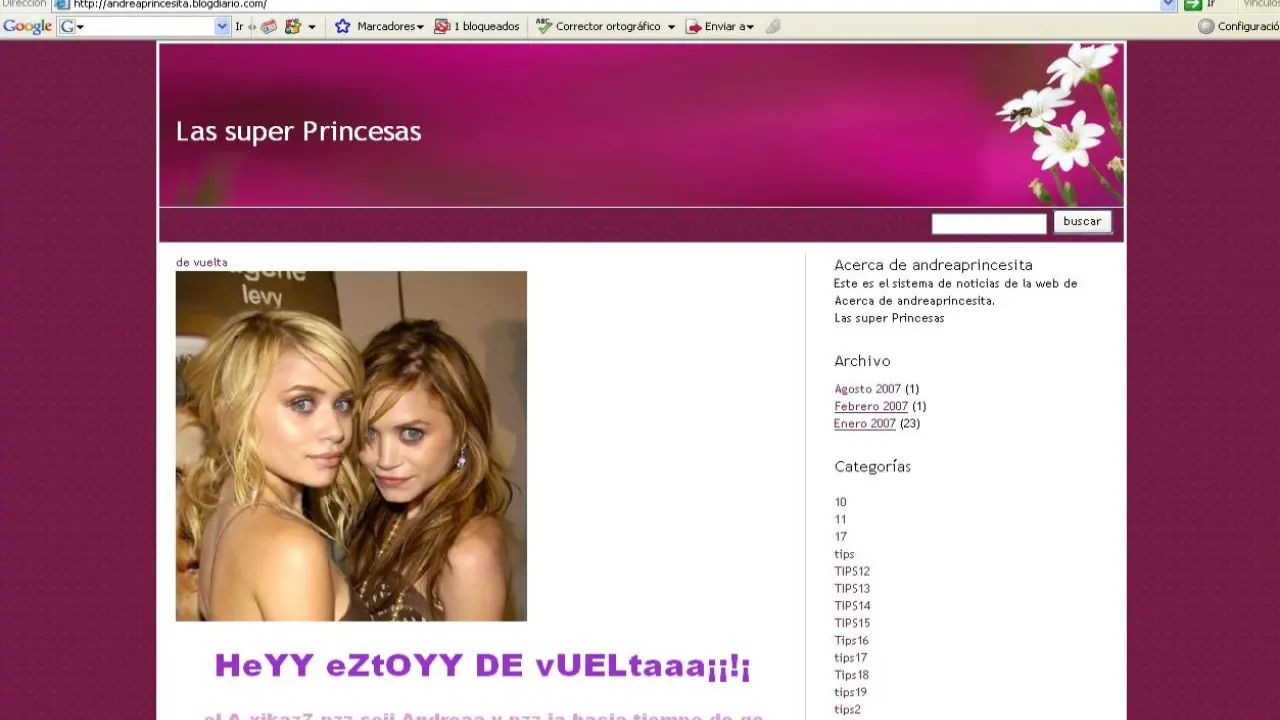Open the Vínculos links toolbar
1280x720 pixels.
[1260, 4]
